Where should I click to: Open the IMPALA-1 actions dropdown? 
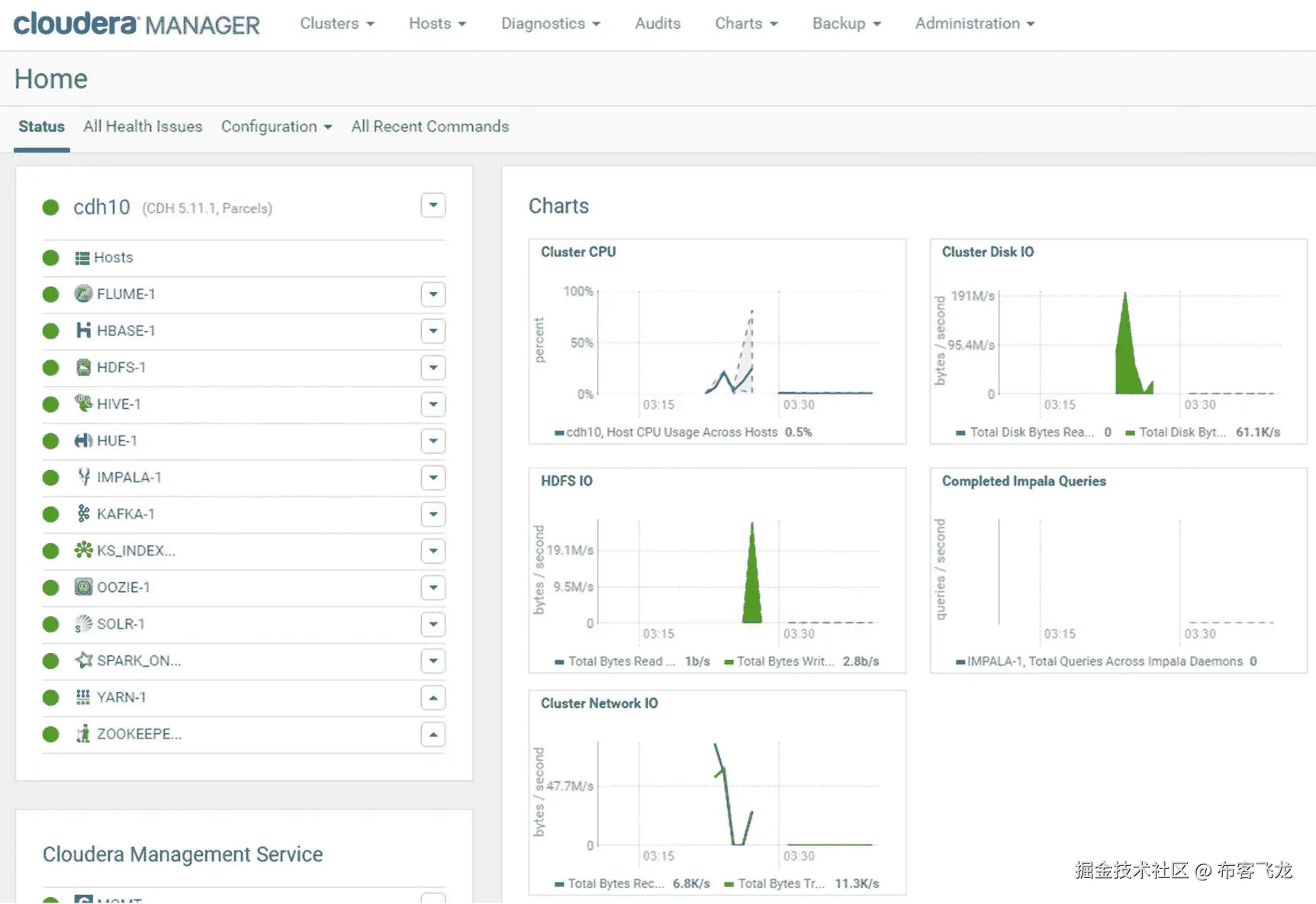tap(433, 478)
